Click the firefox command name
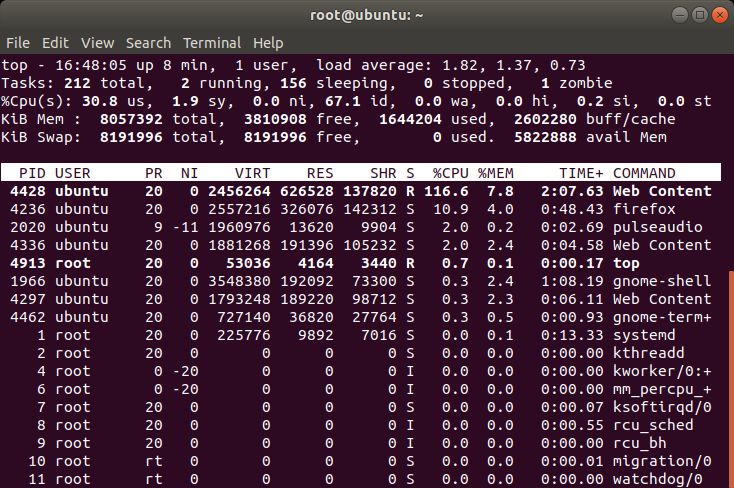The width and height of the screenshot is (734, 488). [x=644, y=209]
